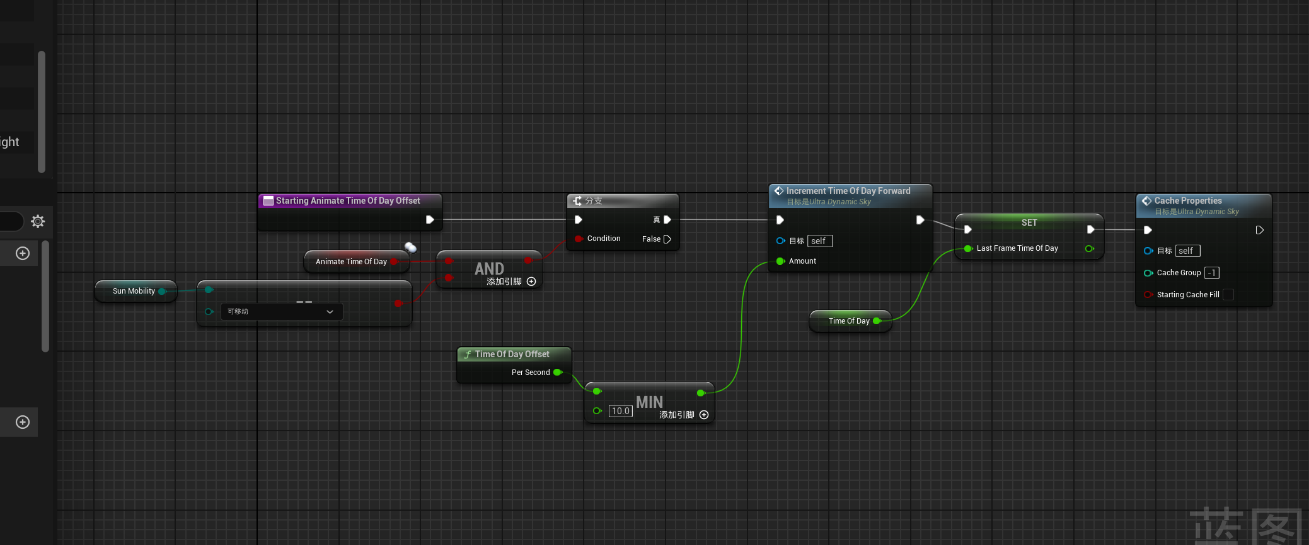1309x545 pixels.
Task: Click function icon on Increment Time Of Day Forward
Action: 779,191
